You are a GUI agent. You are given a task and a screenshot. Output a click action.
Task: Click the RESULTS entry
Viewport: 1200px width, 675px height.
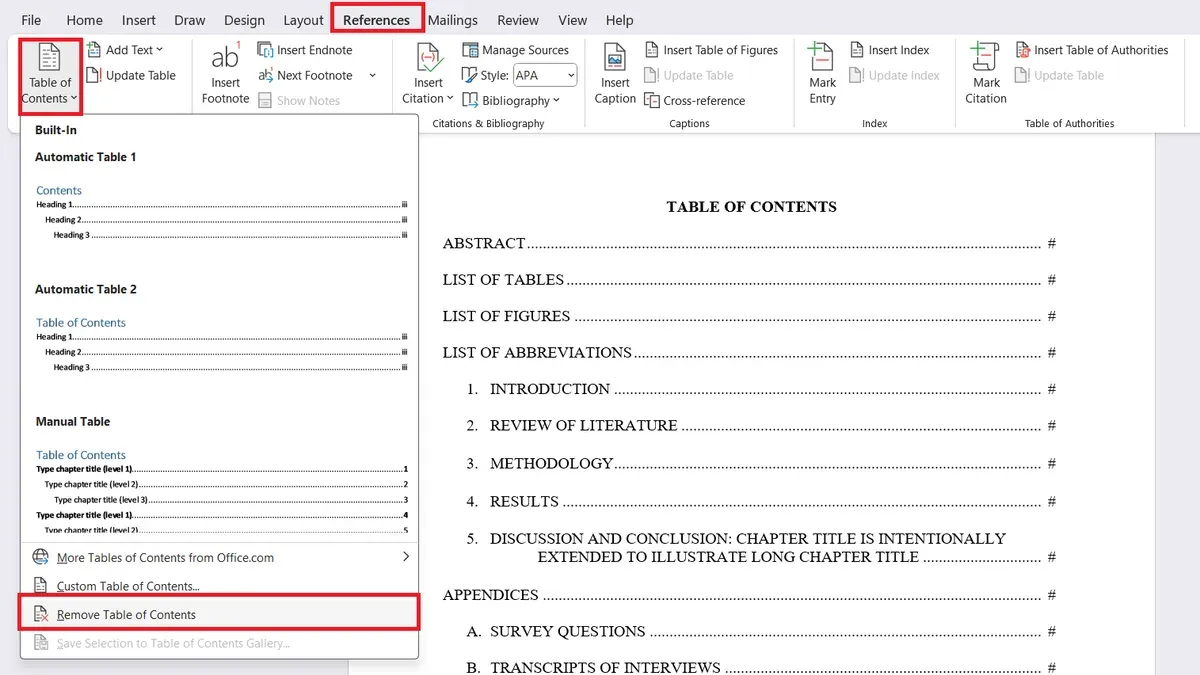(524, 502)
